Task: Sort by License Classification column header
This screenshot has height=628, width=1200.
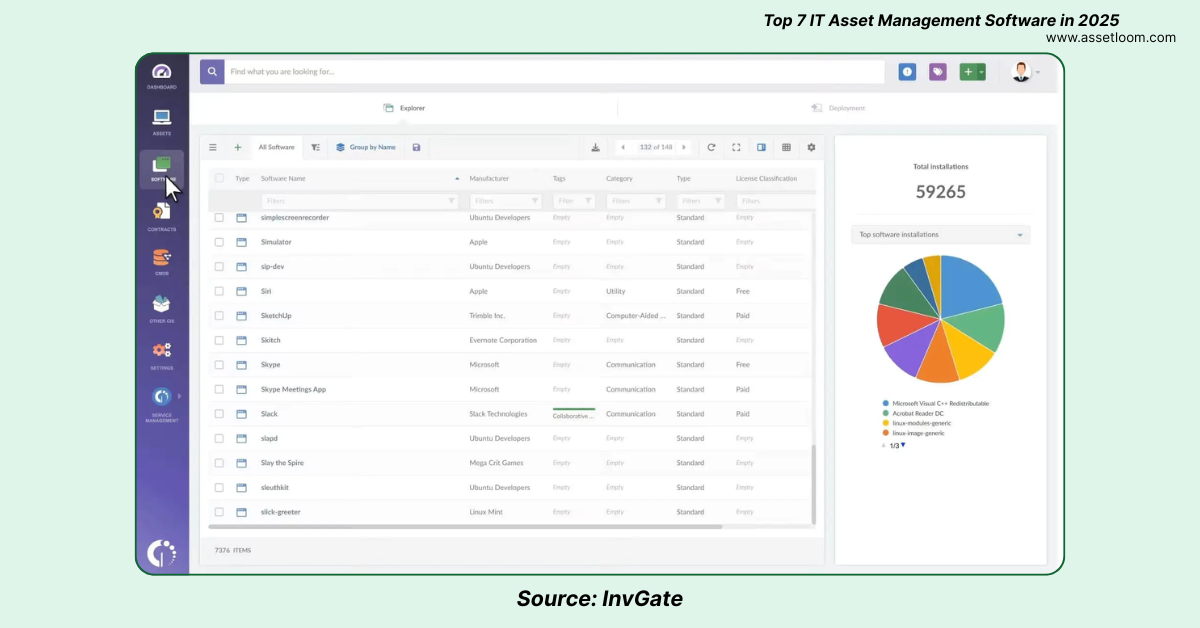Action: 766,178
